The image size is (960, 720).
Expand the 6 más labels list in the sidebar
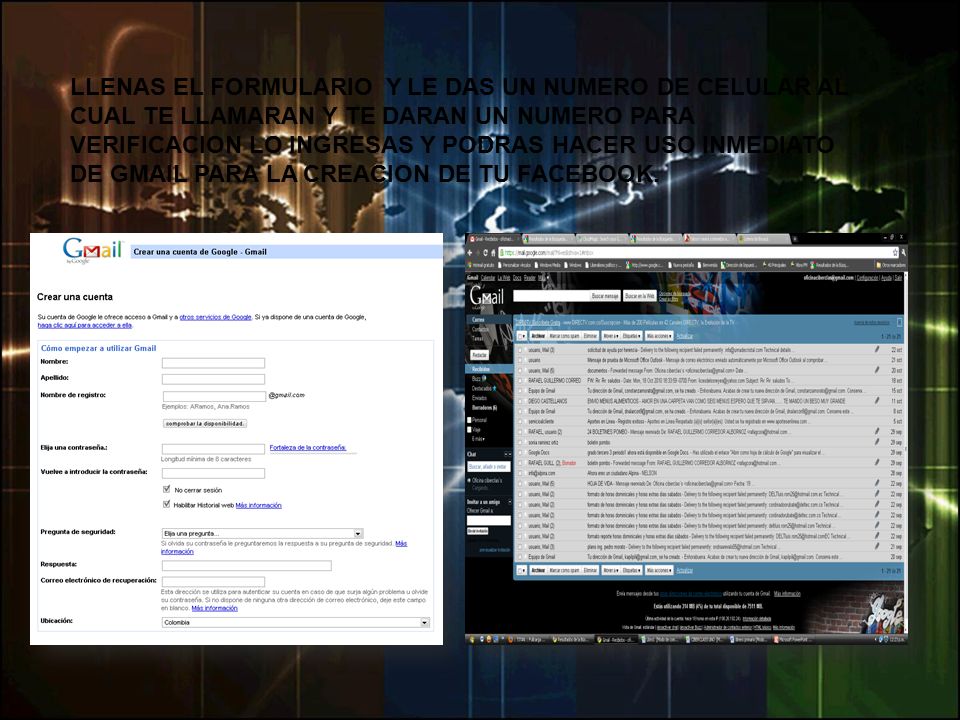pos(479,439)
